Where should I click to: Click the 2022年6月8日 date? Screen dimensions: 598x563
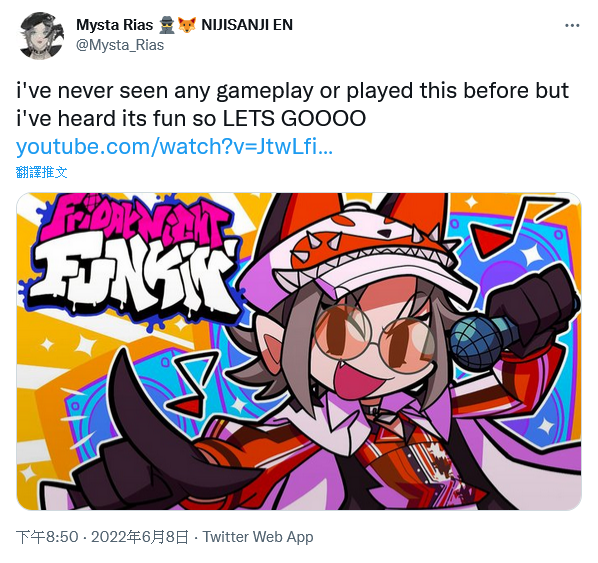point(140,537)
